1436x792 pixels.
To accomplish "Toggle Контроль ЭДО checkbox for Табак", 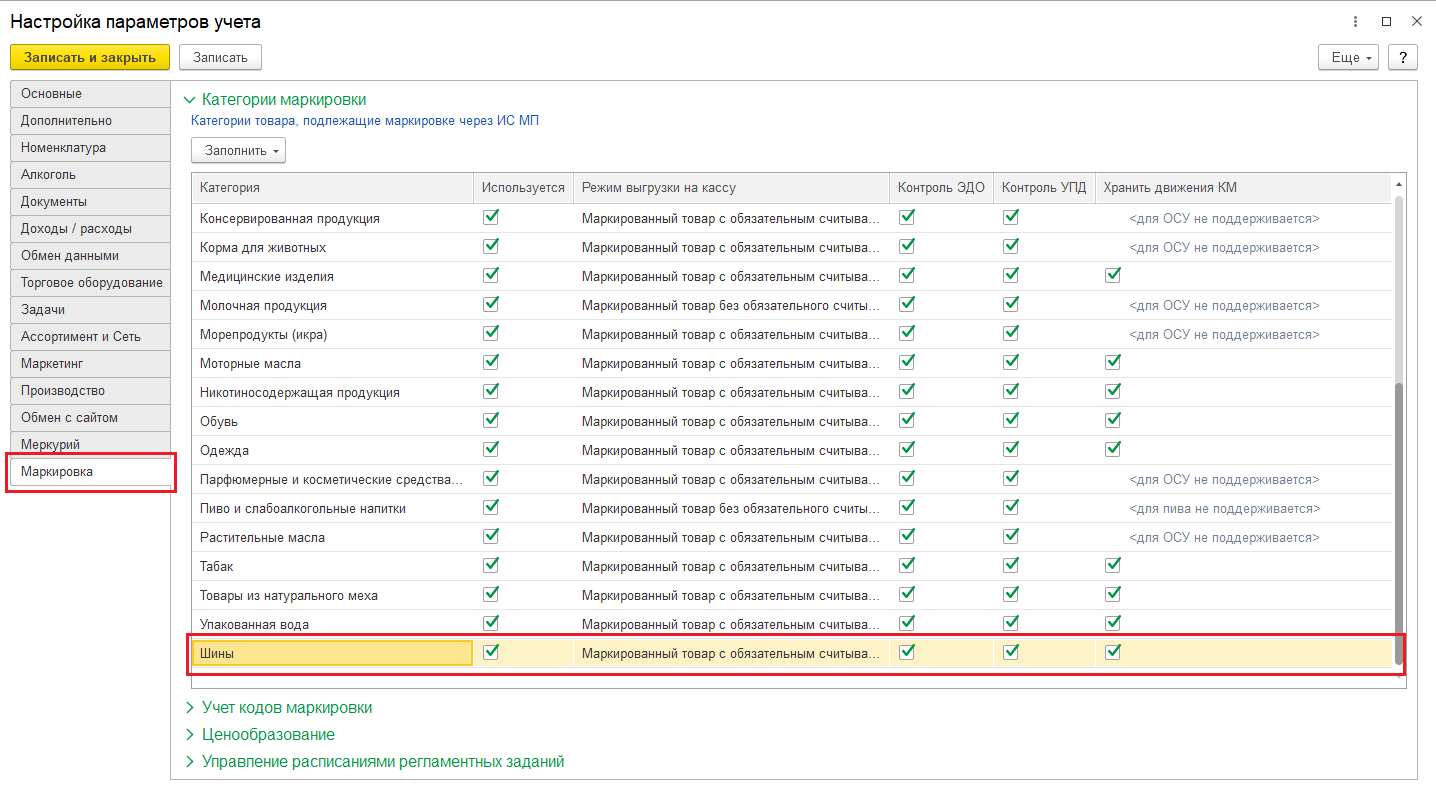I will coord(907,565).
